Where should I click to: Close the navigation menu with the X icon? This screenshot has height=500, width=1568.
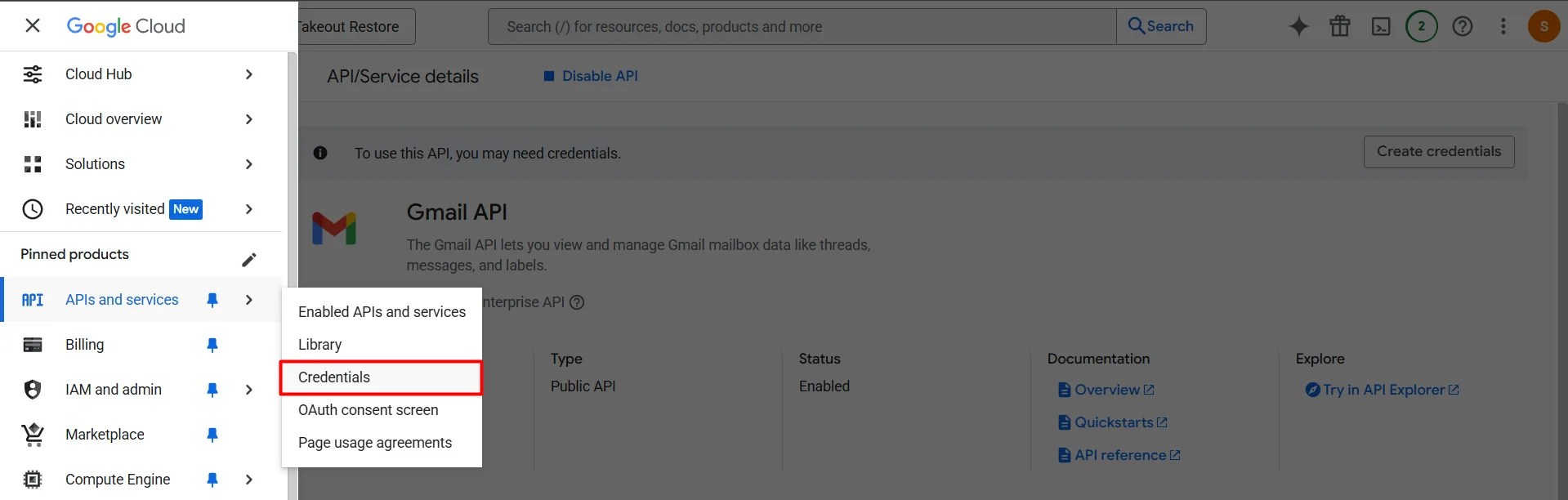(33, 25)
